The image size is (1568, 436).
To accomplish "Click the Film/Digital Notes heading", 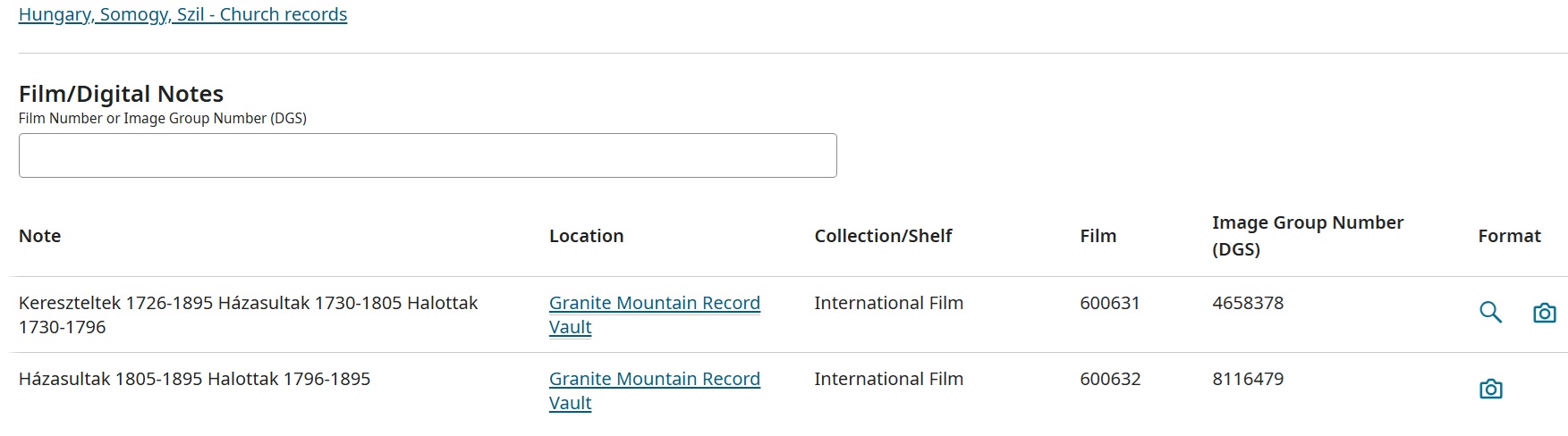I will (x=121, y=94).
